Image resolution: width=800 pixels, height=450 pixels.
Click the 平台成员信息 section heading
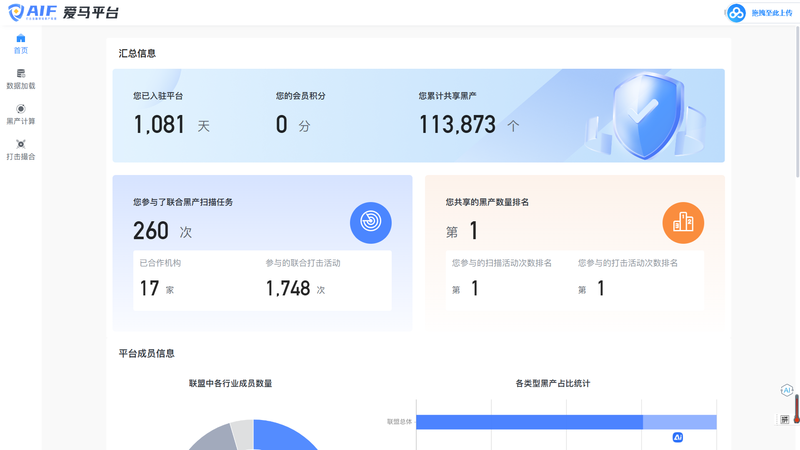[x=146, y=353]
